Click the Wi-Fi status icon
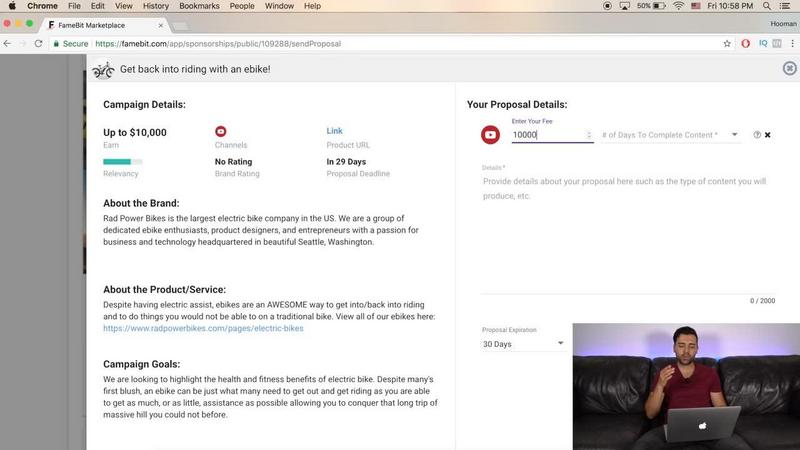 [678, 6]
